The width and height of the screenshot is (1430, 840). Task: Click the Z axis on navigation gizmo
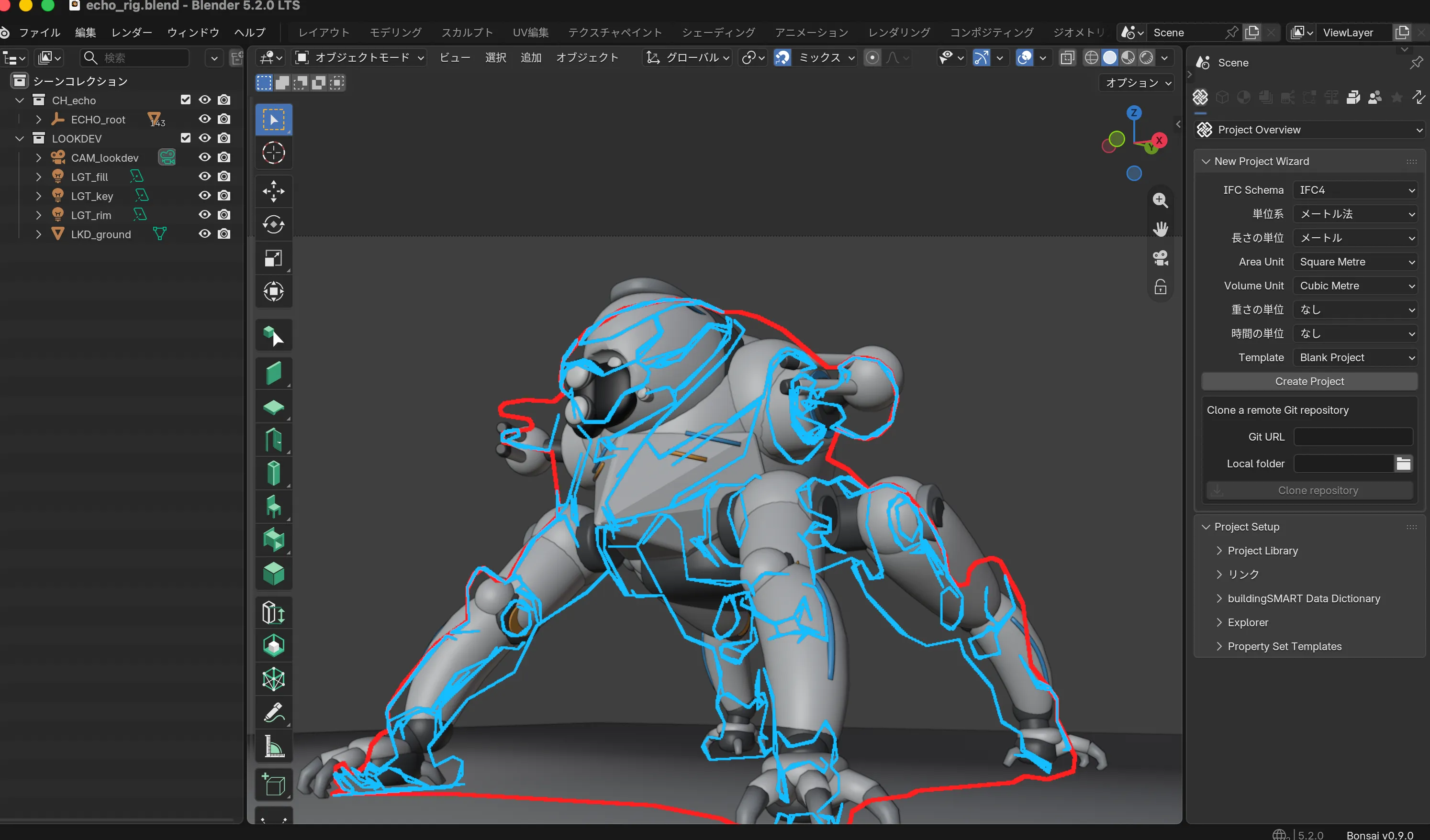click(x=1133, y=112)
